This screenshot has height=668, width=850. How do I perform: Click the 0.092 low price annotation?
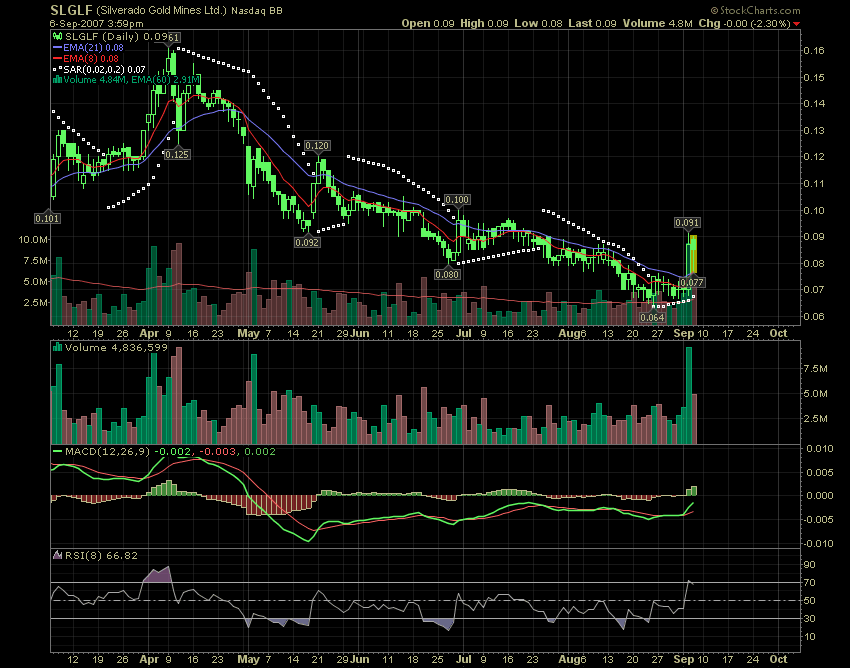click(307, 242)
